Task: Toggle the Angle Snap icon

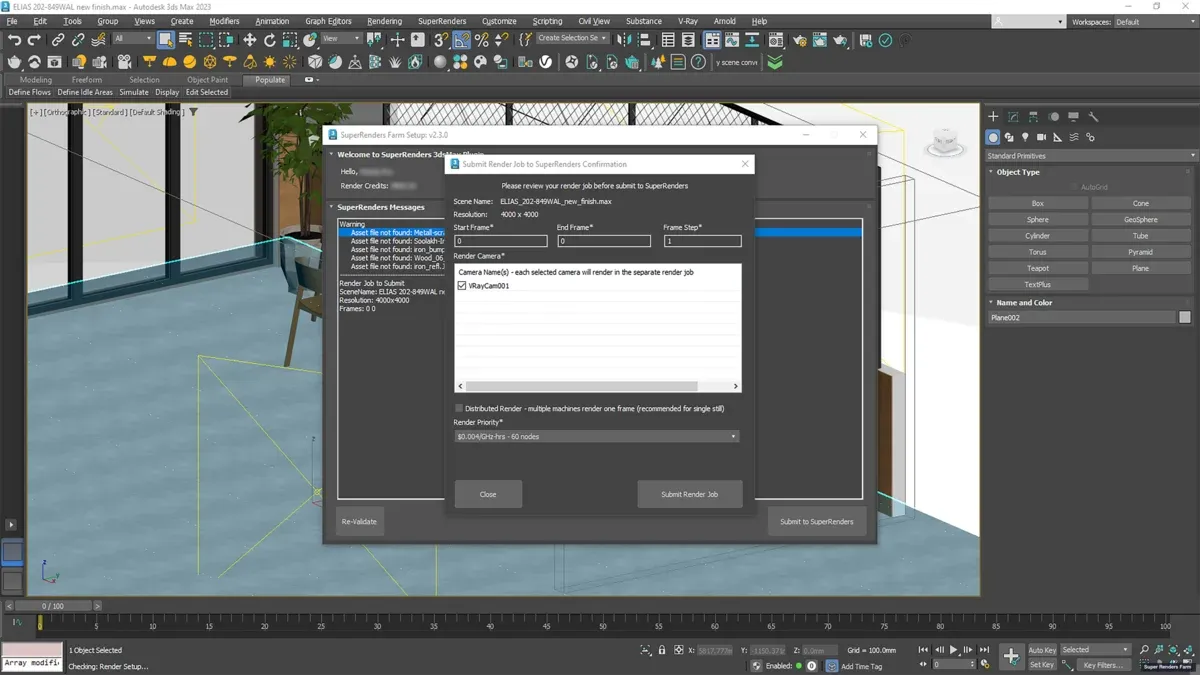Action: [462, 40]
